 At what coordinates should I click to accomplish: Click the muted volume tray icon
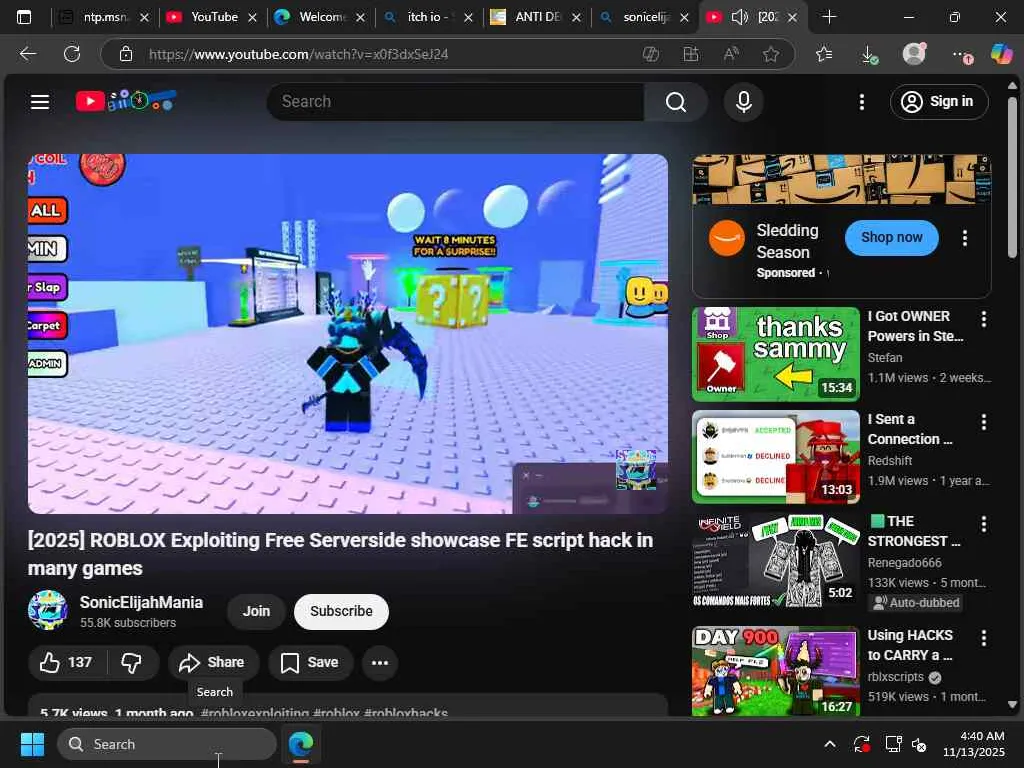pos(919,744)
